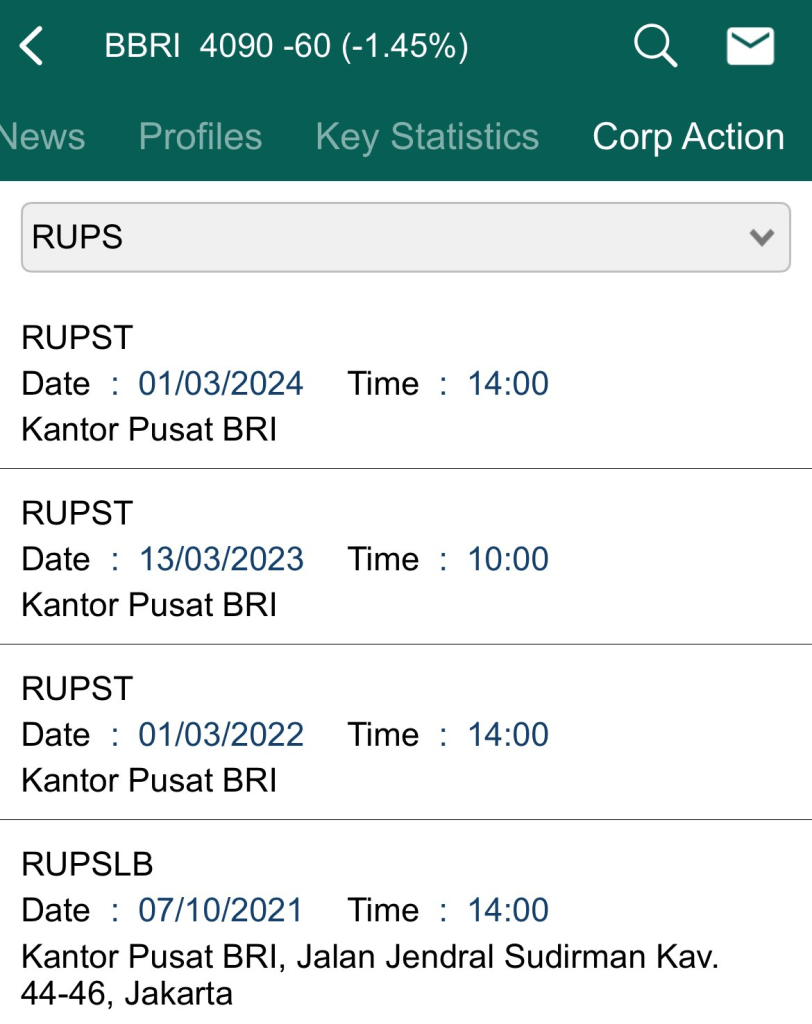Tap the date 07/10/2021
This screenshot has height=1024, width=812.
pos(220,910)
